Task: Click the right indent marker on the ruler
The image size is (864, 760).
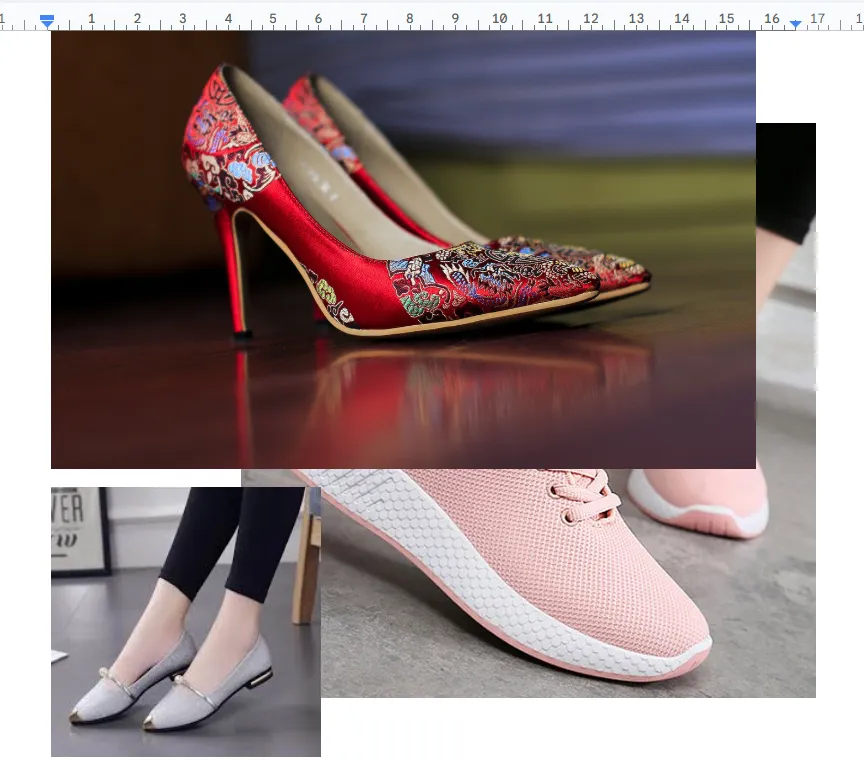Action: [795, 22]
